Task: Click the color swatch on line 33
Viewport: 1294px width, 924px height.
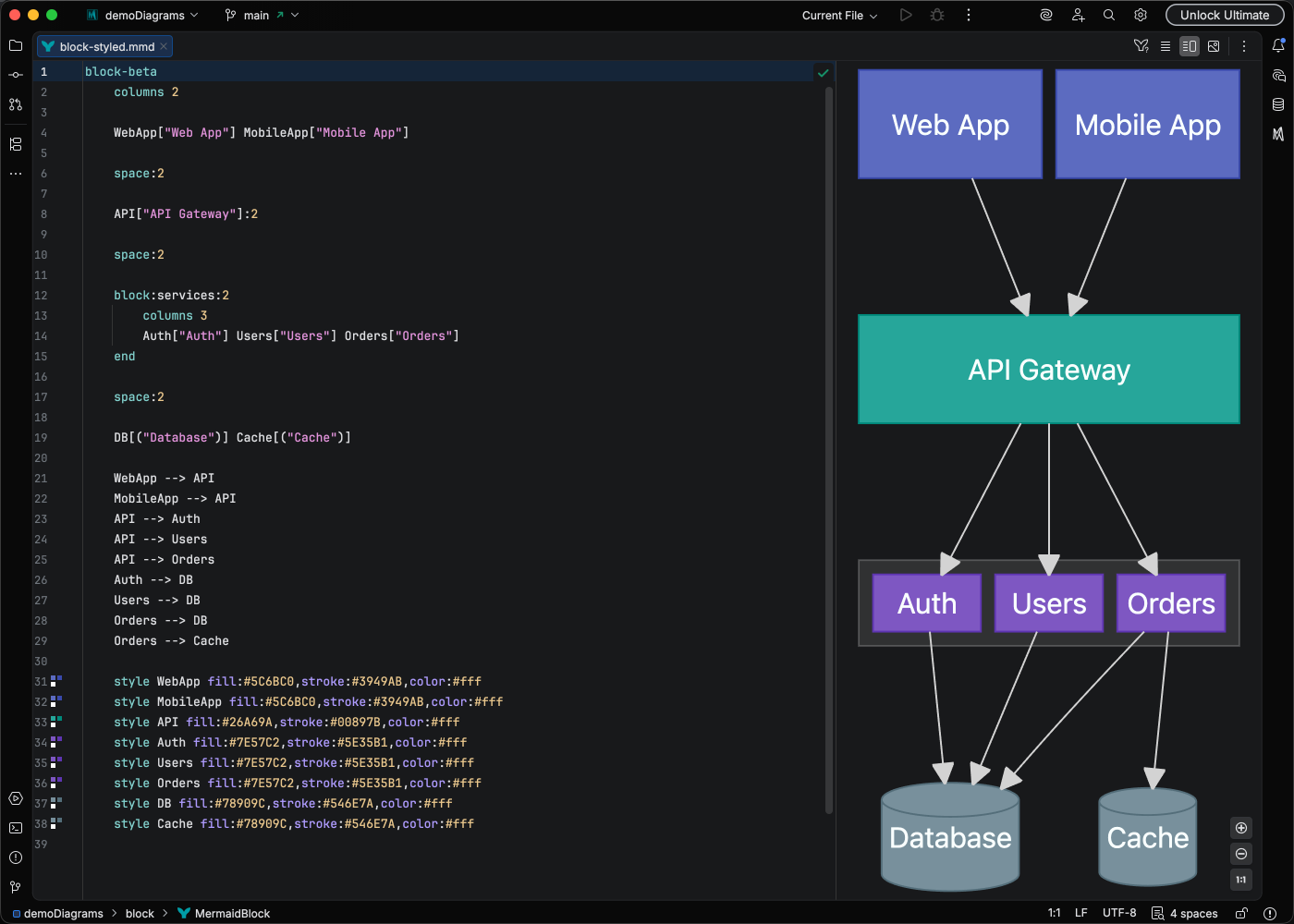Action: (x=56, y=722)
